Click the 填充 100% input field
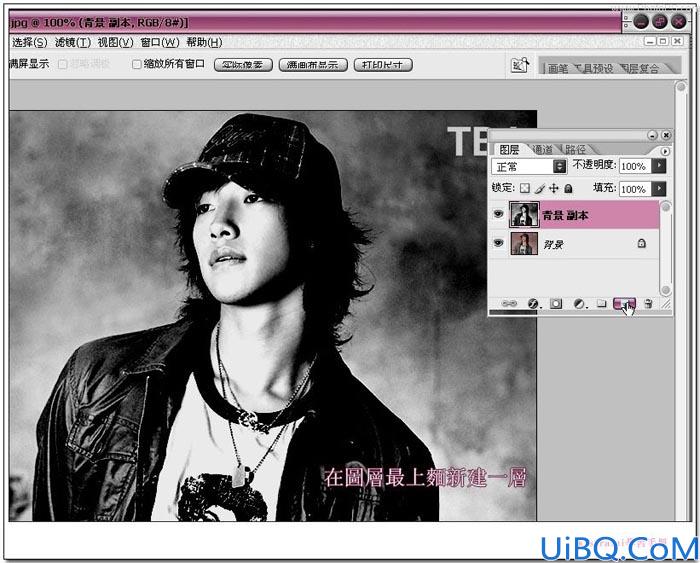This screenshot has width=700, height=563. pyautogui.click(x=635, y=189)
